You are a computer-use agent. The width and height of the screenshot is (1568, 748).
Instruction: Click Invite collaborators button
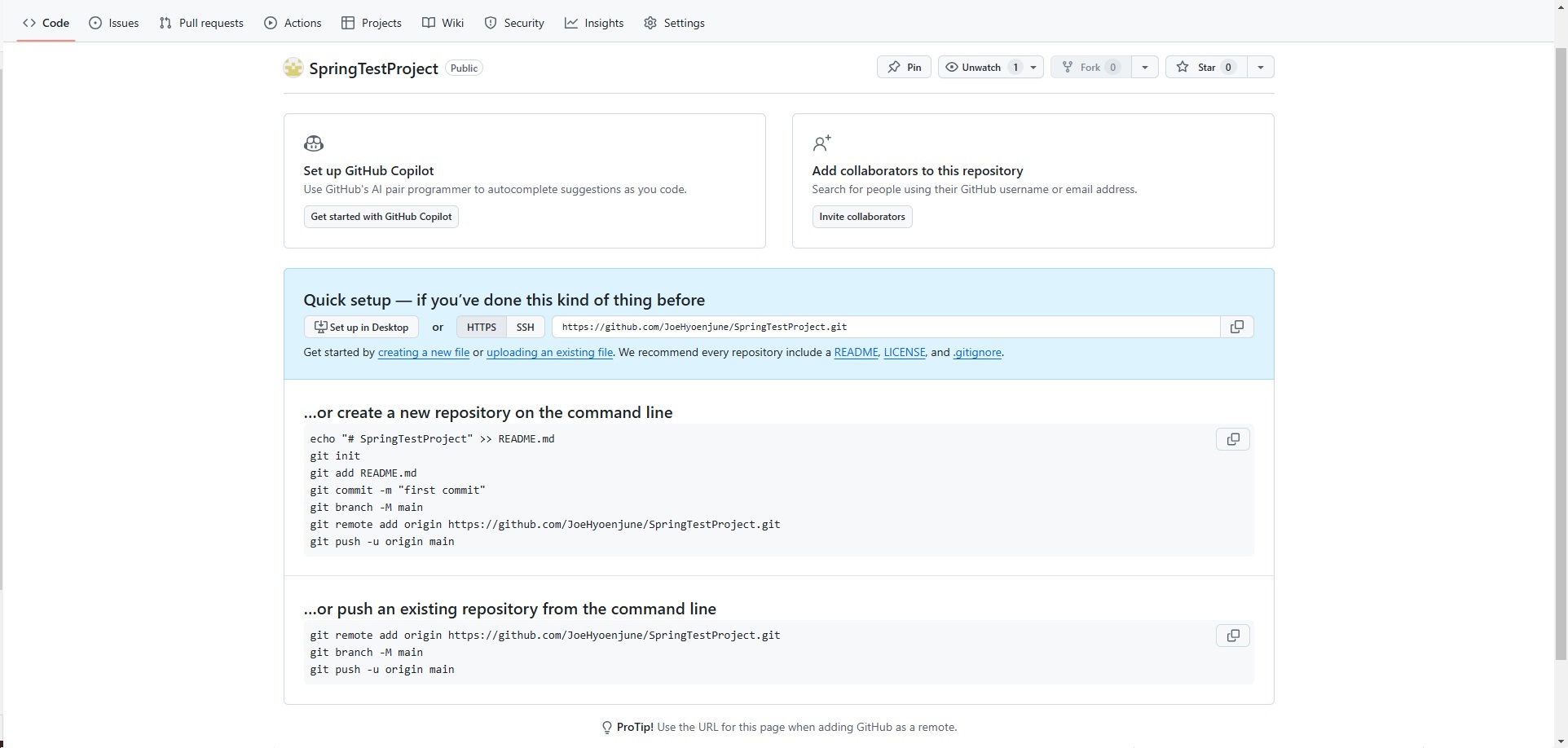click(862, 217)
